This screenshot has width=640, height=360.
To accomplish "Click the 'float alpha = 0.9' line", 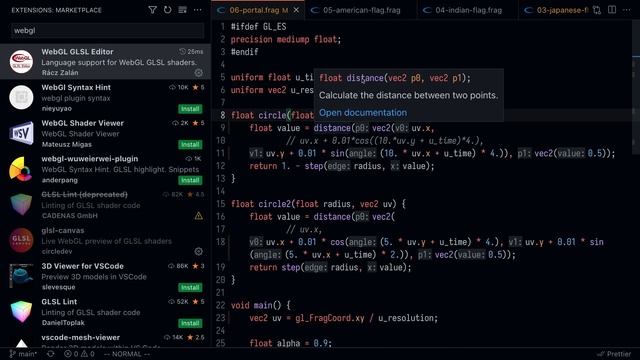I will click(x=290, y=343).
